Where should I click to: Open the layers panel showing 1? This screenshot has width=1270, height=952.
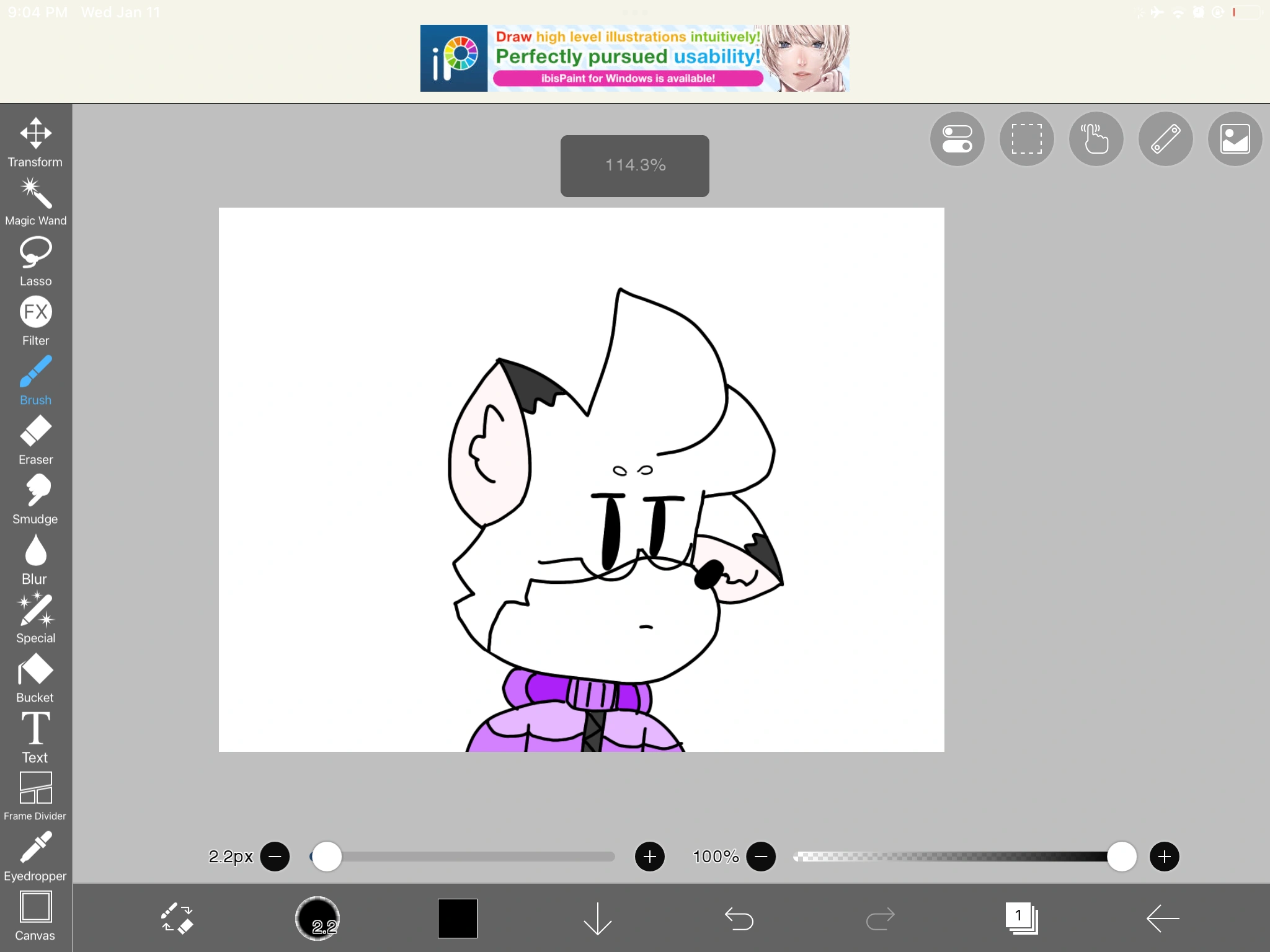pos(1021,918)
